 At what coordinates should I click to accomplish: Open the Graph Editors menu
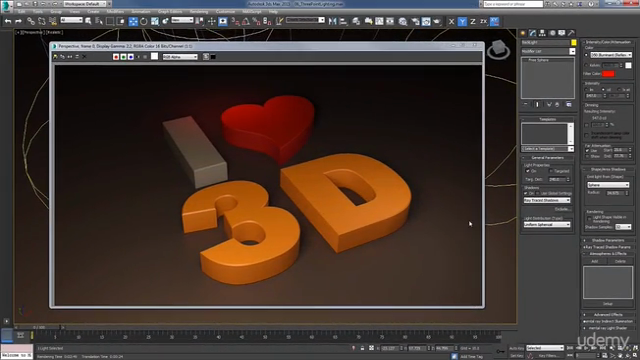(x=170, y=11)
